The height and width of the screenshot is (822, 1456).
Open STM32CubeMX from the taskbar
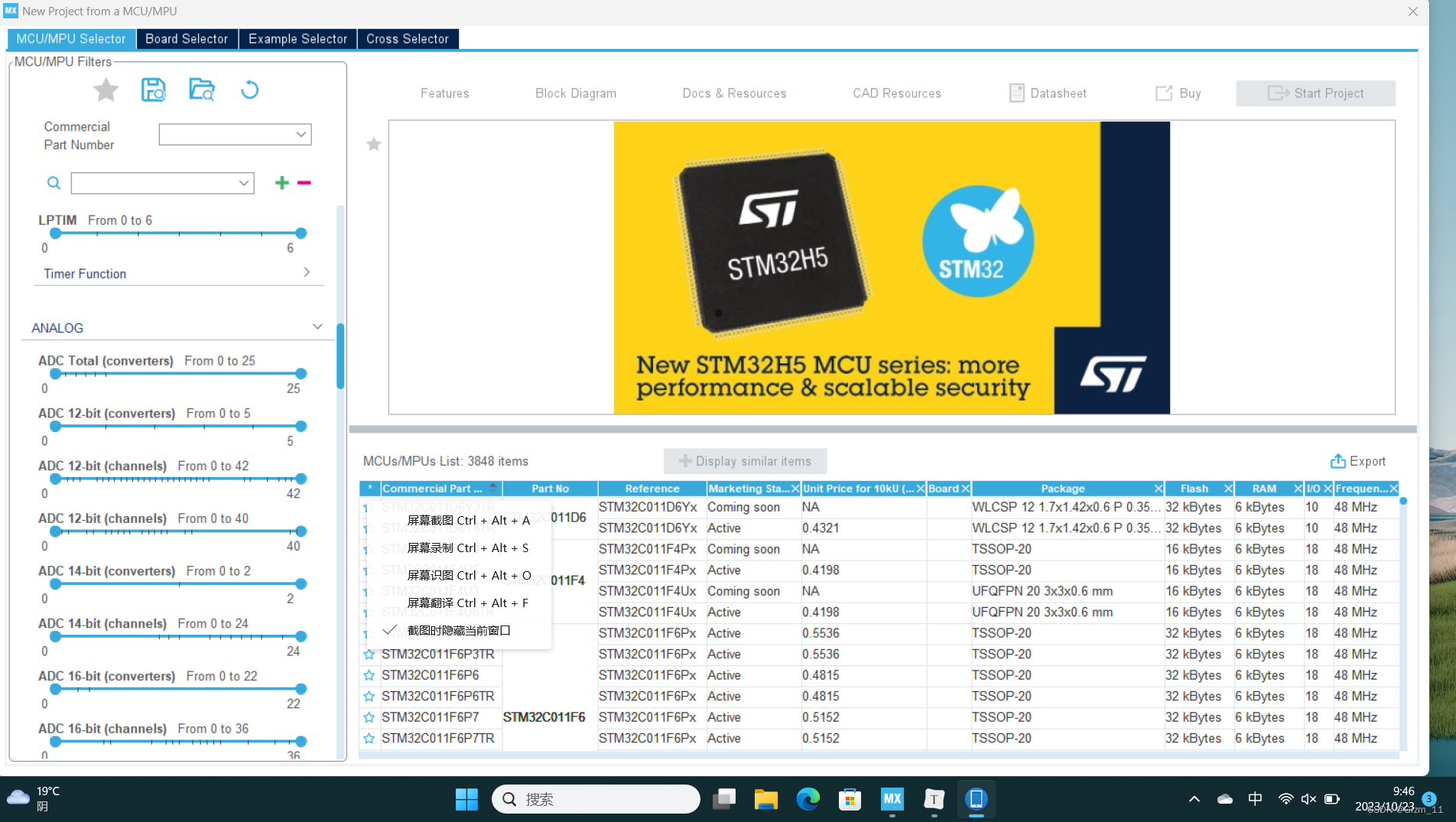tap(892, 799)
